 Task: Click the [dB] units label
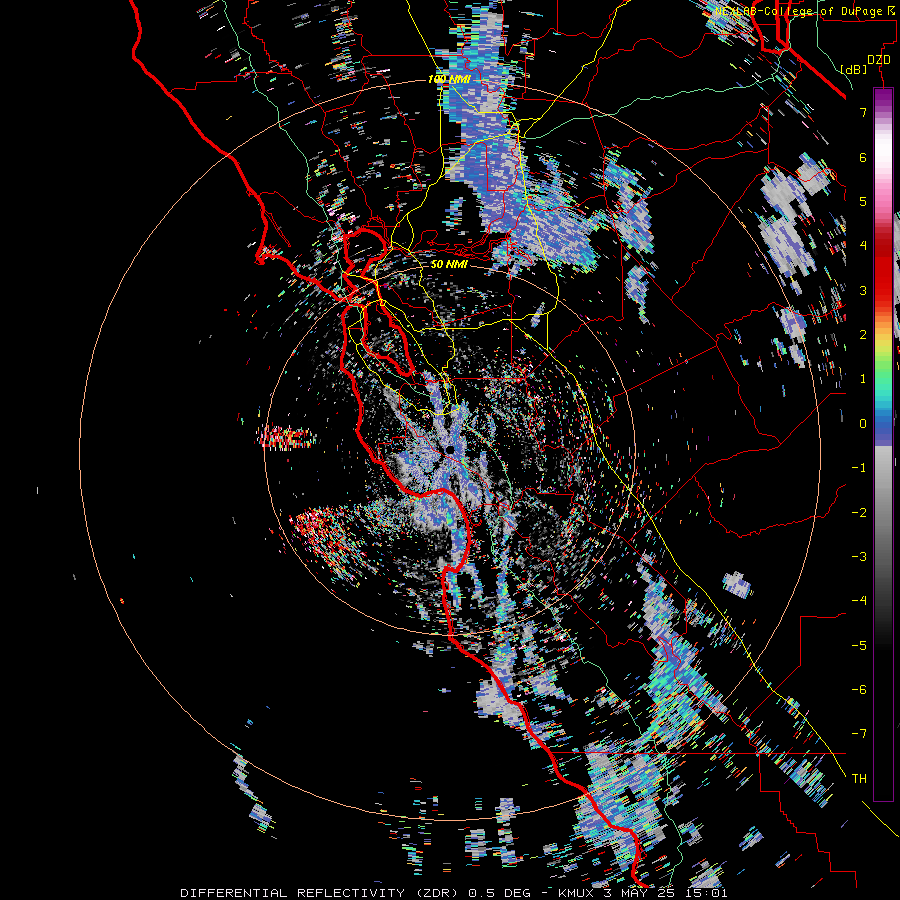pyautogui.click(x=854, y=69)
